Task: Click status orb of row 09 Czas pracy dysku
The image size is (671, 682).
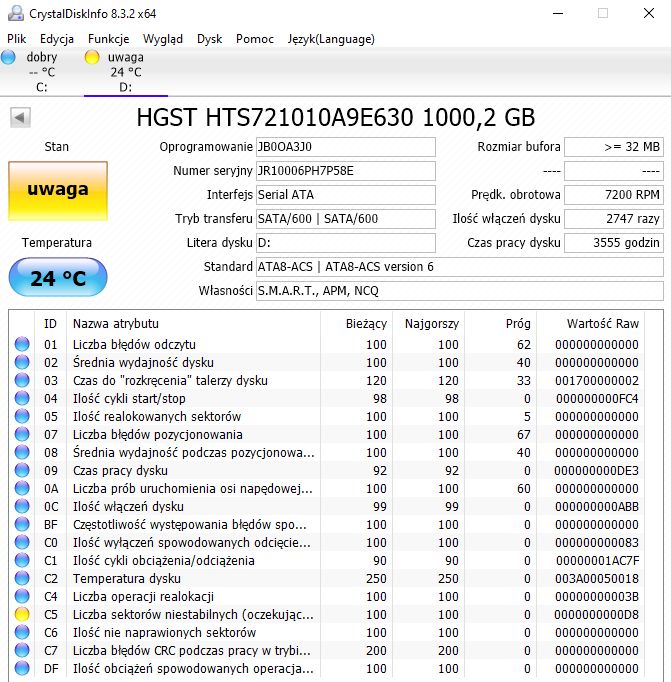Action: [x=22, y=470]
